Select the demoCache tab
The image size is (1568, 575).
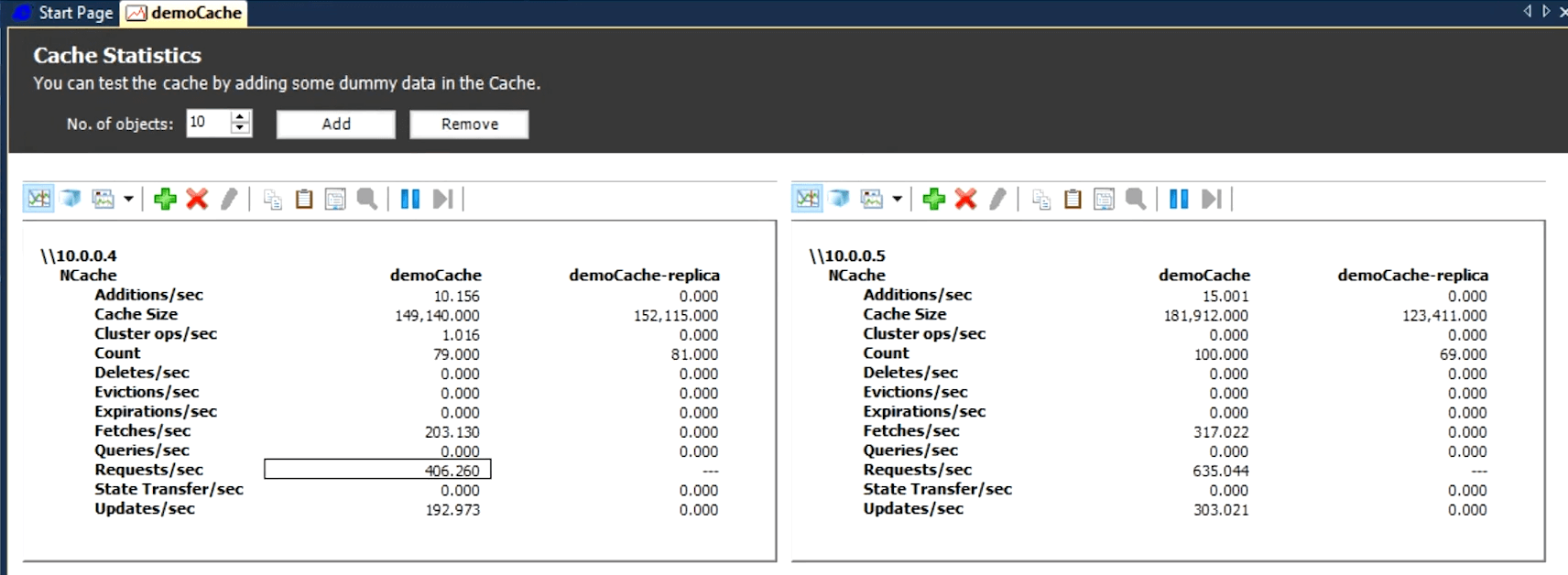pos(184,13)
